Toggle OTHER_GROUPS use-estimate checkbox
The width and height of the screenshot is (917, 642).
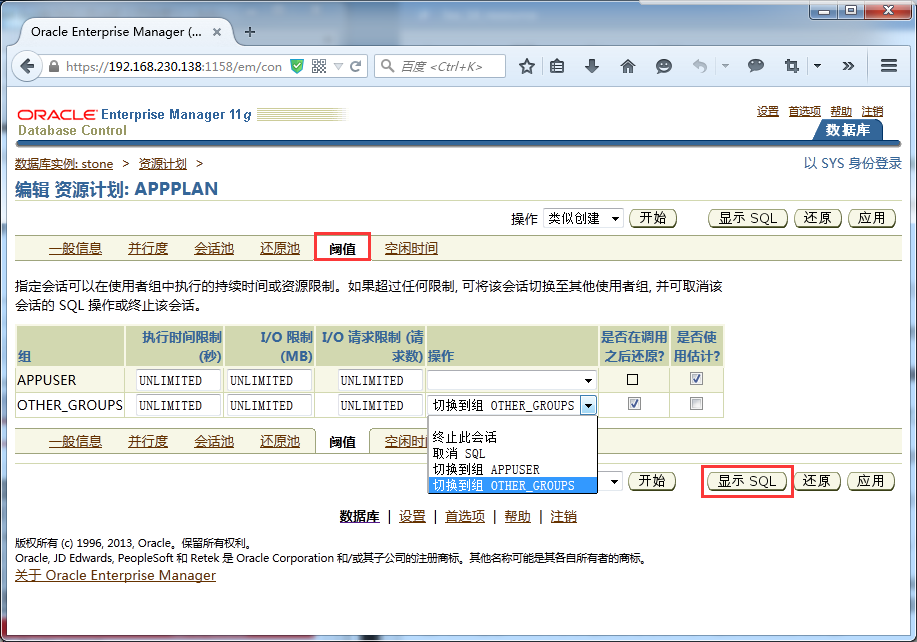point(696,404)
